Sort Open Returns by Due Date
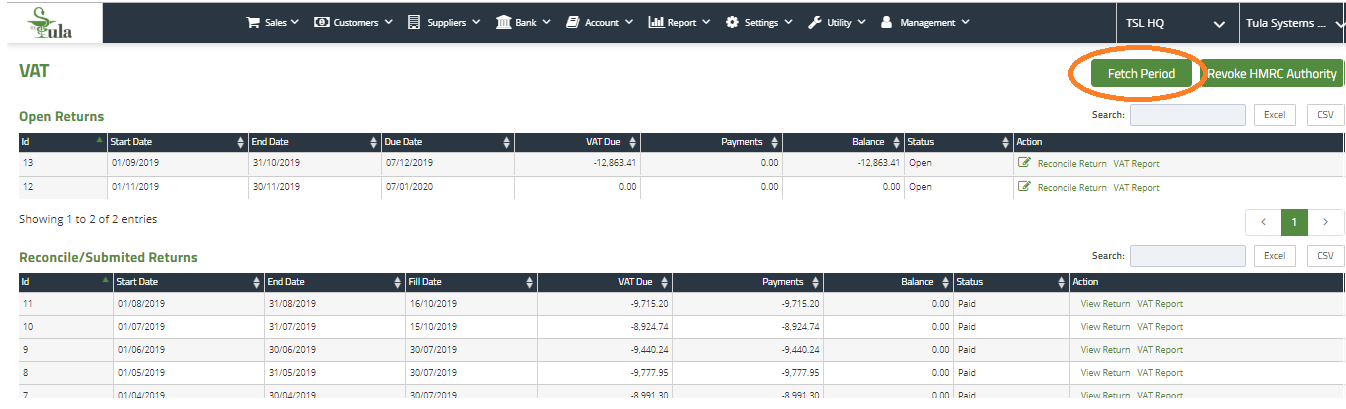Viewport: 1346px width, 409px height. 445,142
